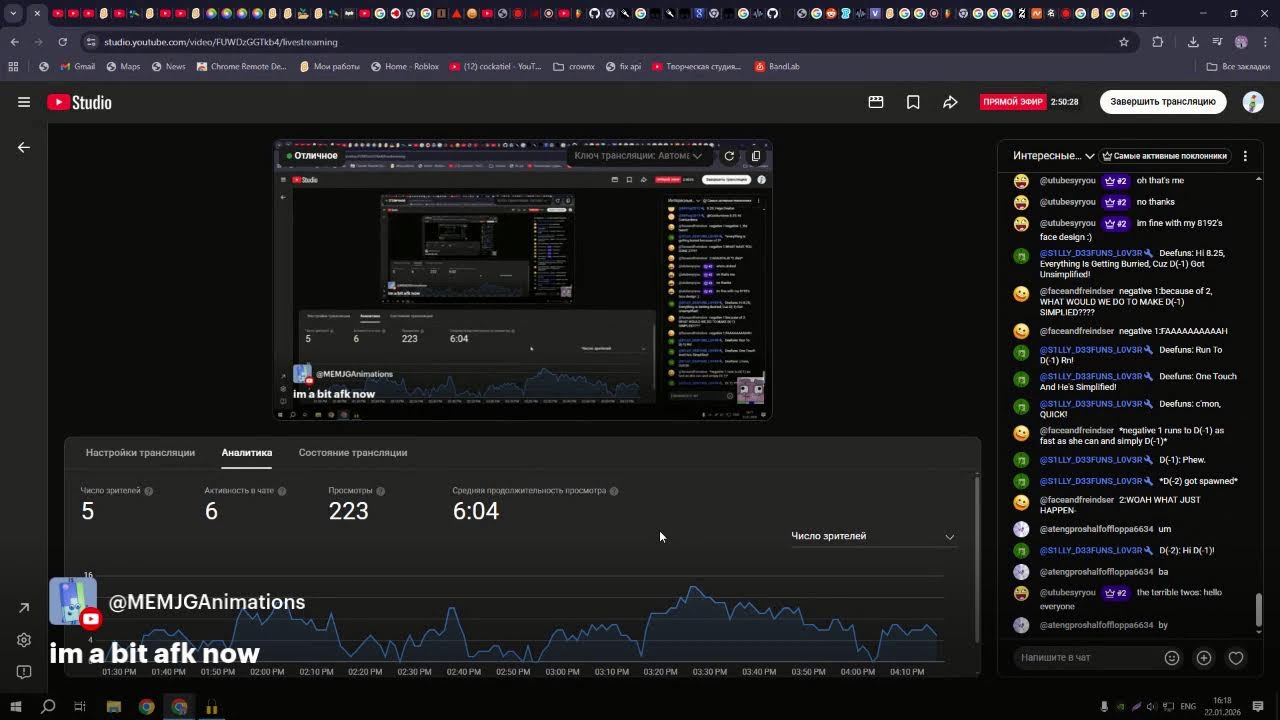Open Chrome downloads icon

1193,42
